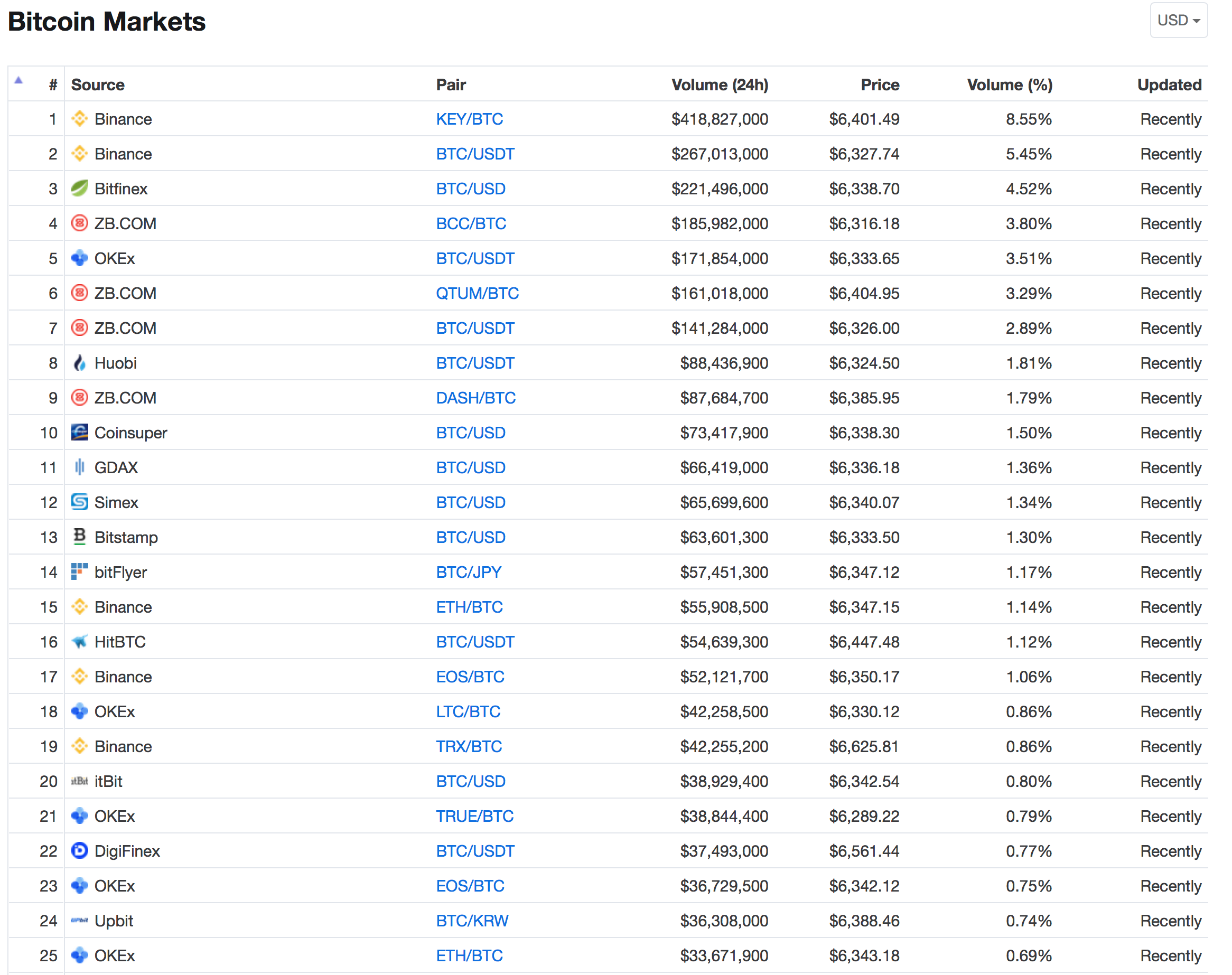
Task: Open the BTC/JPY pair link
Action: click(x=468, y=572)
